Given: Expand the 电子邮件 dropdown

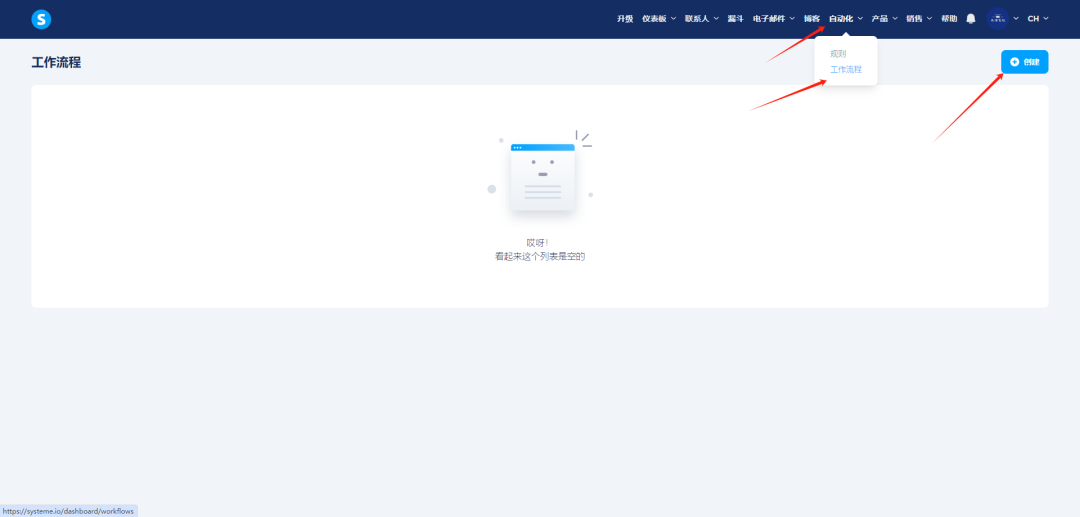Looking at the screenshot, I should pos(773,19).
